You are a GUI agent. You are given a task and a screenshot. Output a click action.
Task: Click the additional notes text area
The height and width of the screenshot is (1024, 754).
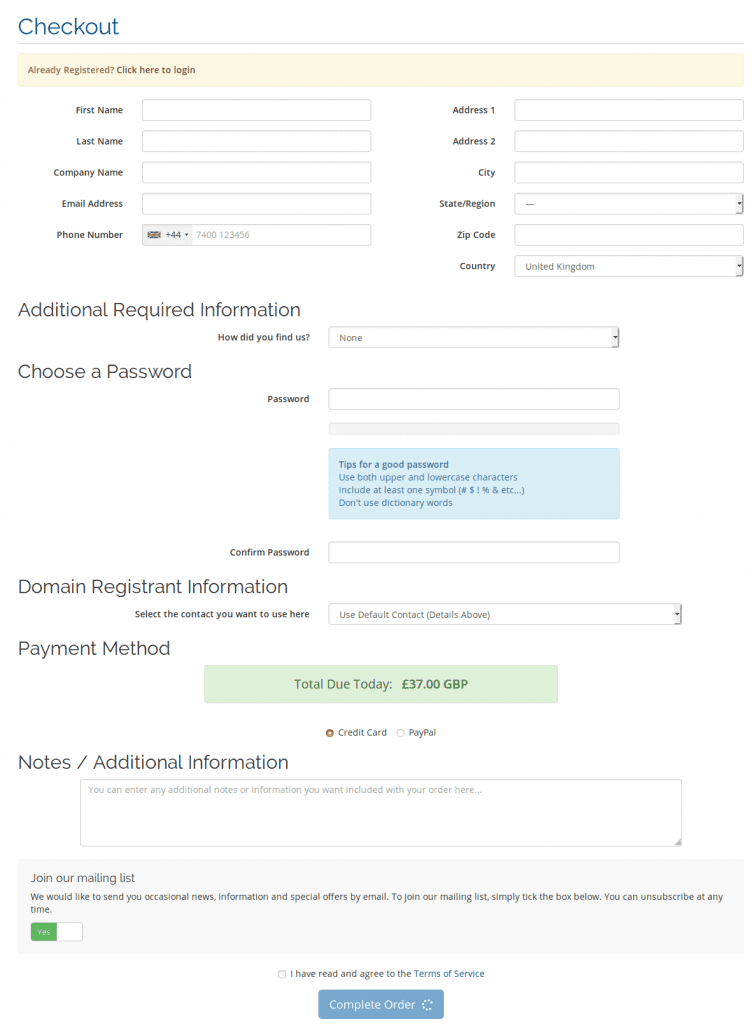(x=381, y=813)
